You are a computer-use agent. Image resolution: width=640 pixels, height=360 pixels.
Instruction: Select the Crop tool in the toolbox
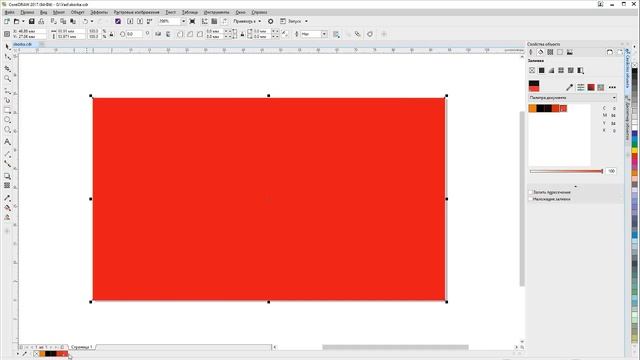7,68
